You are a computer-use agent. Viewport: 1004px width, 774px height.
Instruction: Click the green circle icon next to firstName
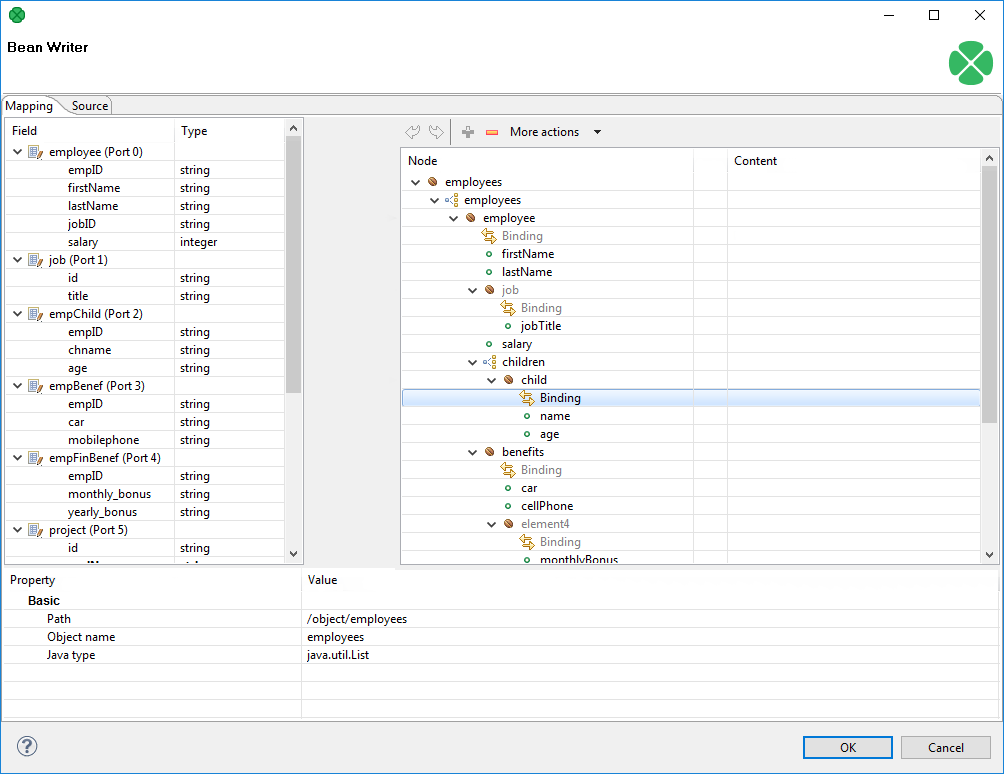(x=490, y=253)
